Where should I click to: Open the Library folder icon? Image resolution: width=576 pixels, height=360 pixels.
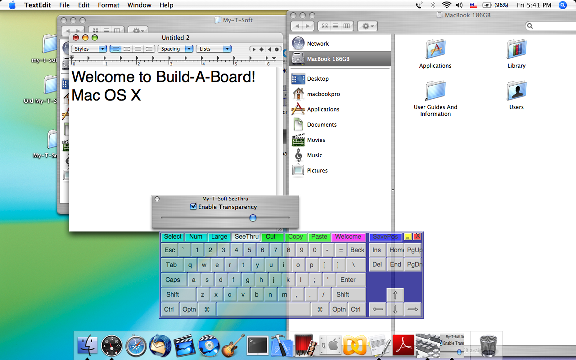click(x=516, y=54)
